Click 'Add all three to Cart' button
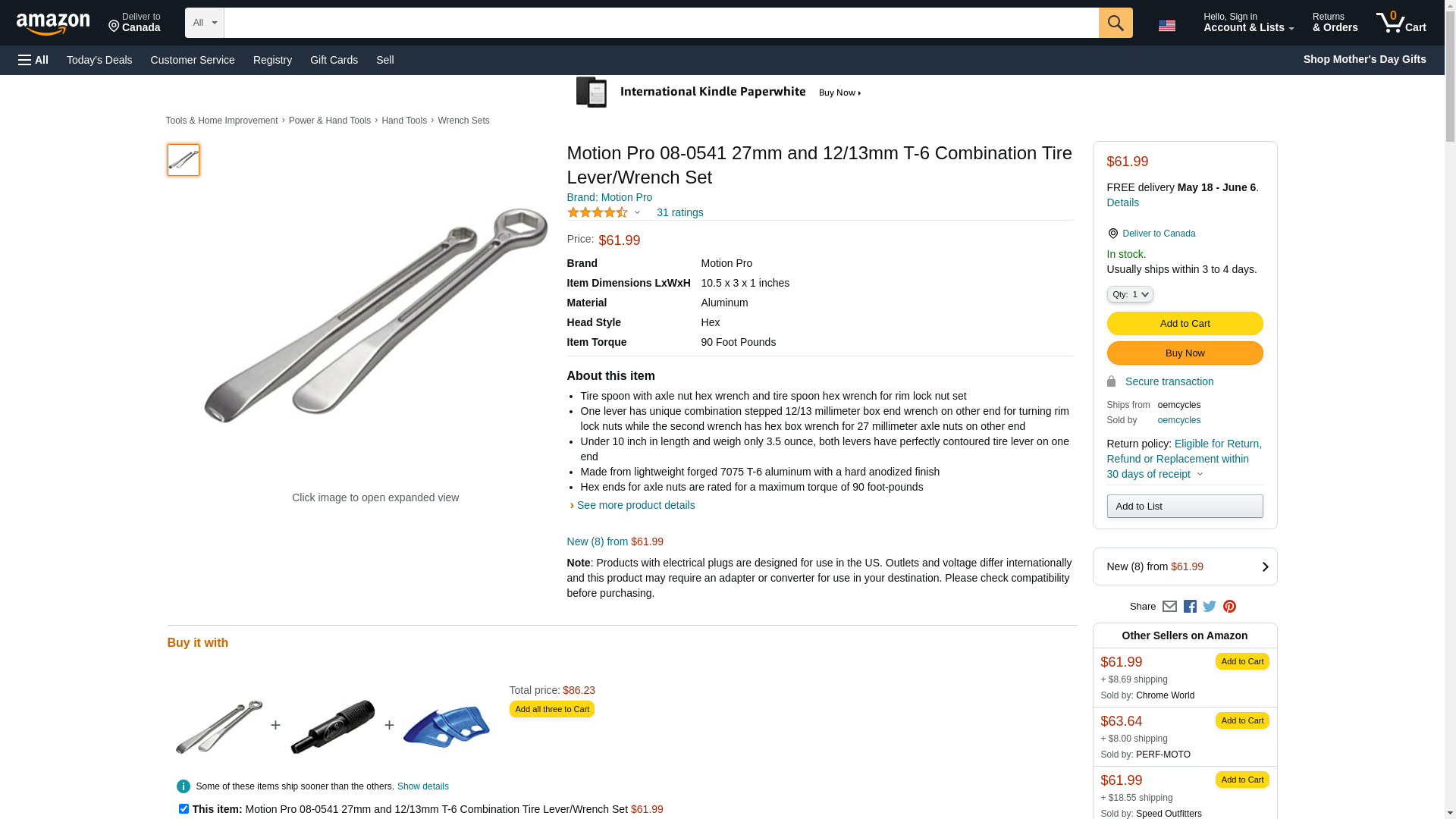Screen dimensions: 1456x819 click(x=551, y=709)
